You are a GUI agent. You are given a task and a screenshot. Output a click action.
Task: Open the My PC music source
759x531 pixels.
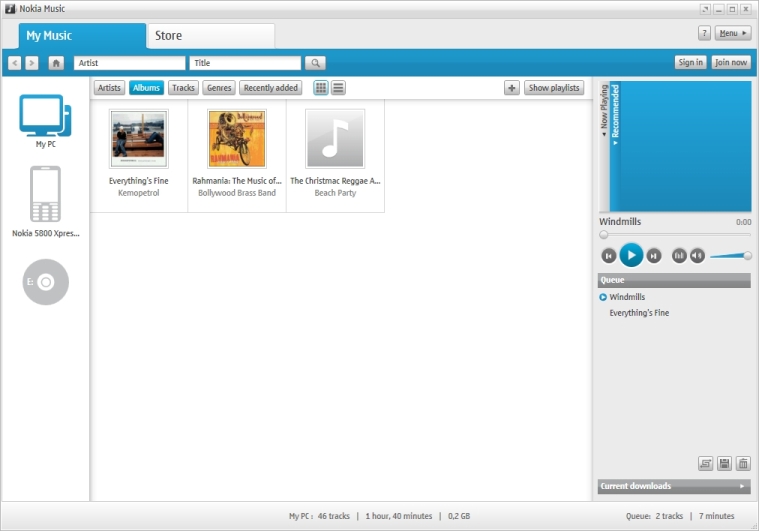click(x=46, y=121)
